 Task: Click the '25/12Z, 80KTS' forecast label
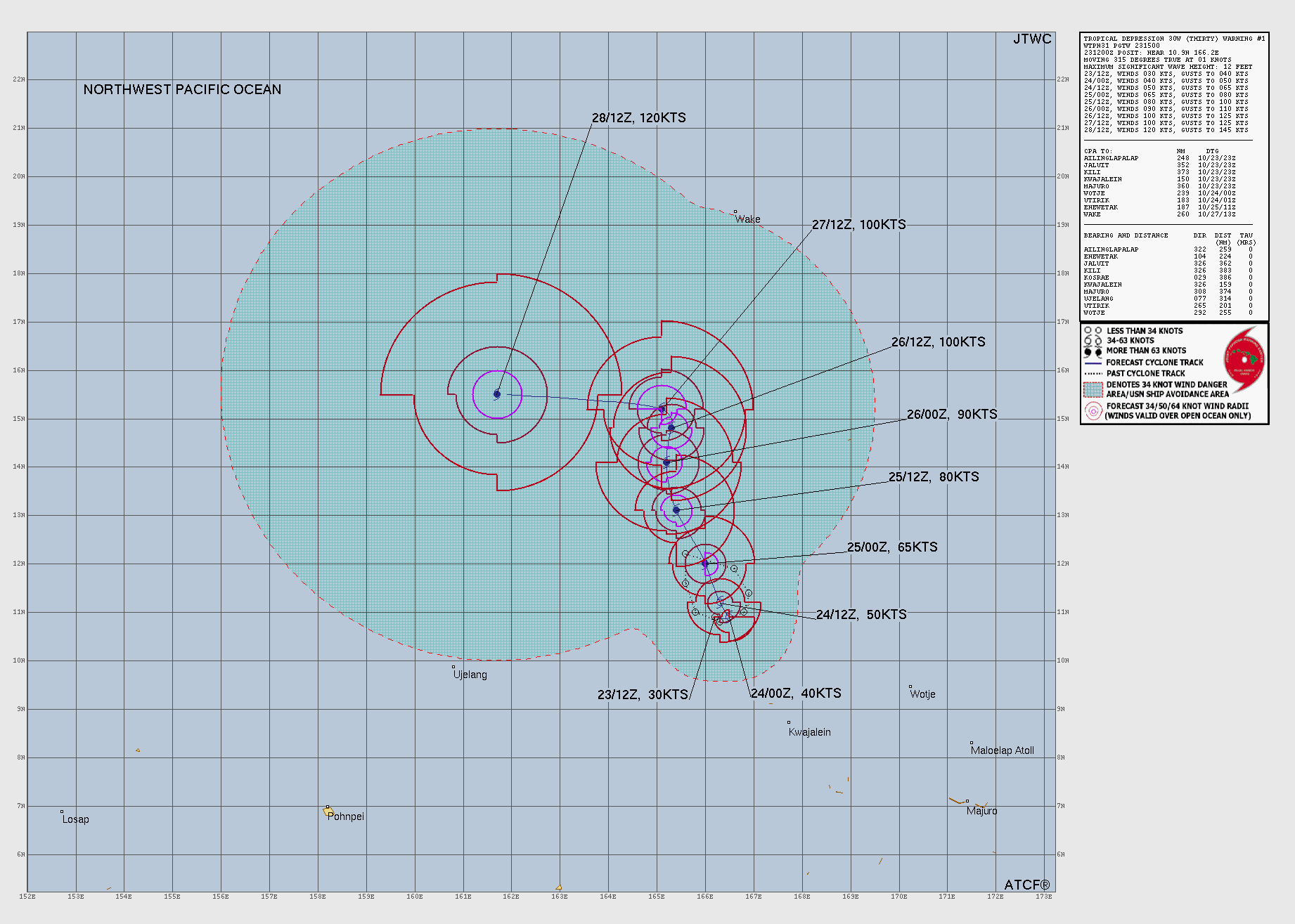[934, 477]
